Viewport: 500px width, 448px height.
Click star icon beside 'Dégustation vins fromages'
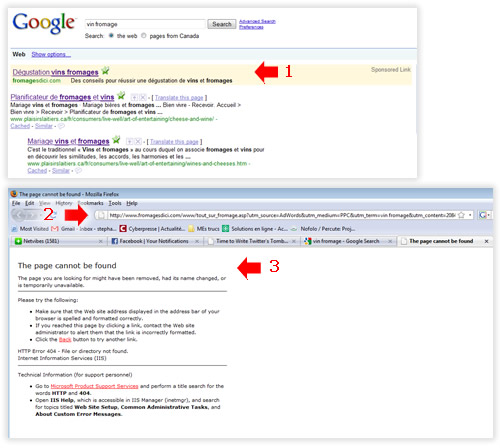pos(105,70)
